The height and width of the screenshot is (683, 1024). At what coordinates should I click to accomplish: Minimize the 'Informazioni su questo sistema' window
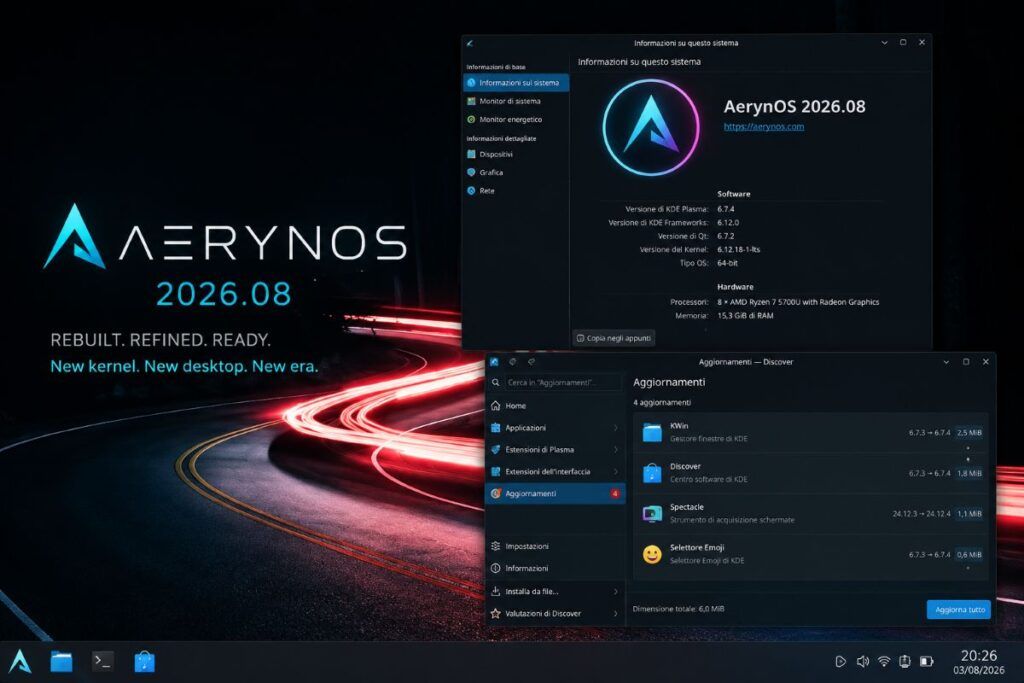tap(884, 43)
